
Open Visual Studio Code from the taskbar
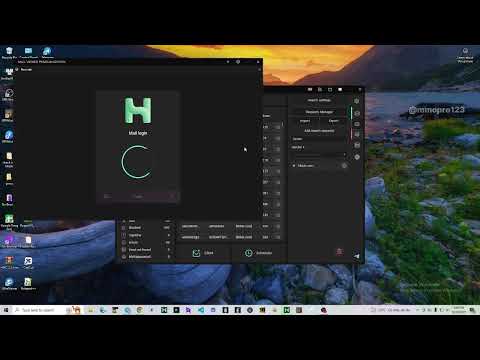[201, 310]
